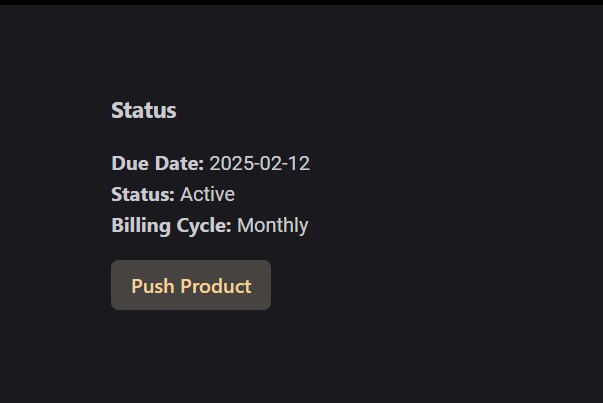Click the due date value 2025-02-12
The width and height of the screenshot is (603, 403).
tap(260, 164)
